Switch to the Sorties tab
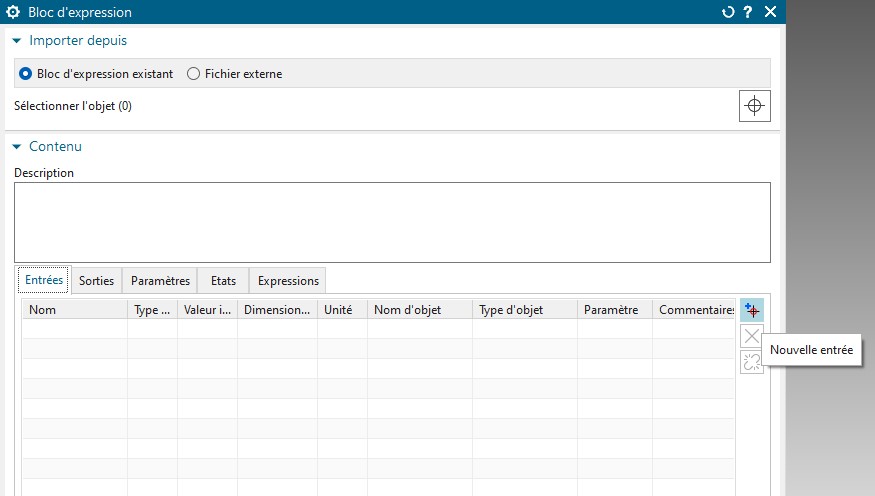Screen dimensions: 875x496 coord(96,281)
